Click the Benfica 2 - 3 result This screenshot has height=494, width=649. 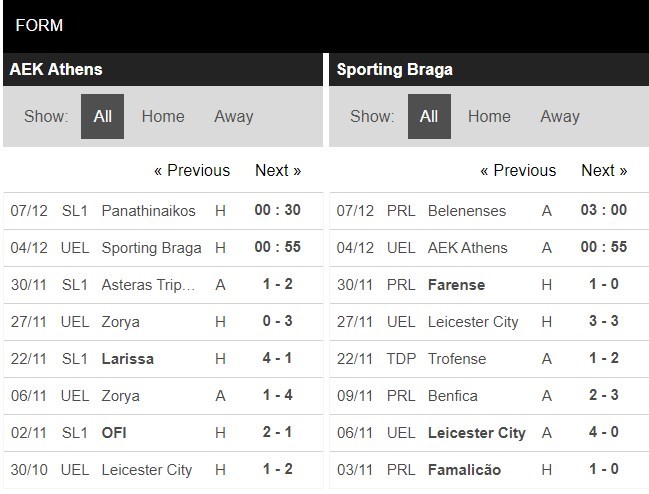tap(452, 396)
